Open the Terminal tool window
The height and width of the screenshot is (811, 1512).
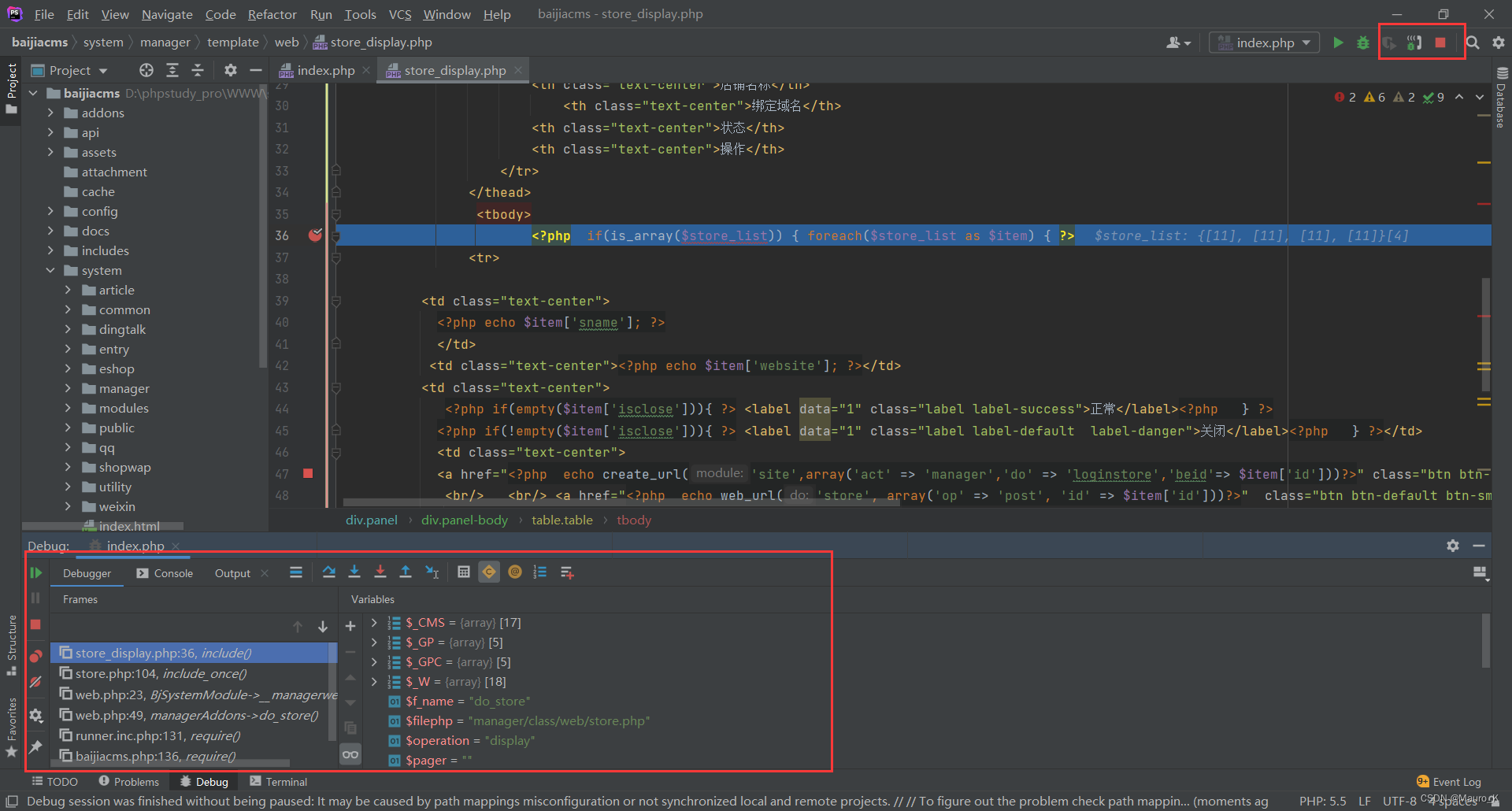278,782
